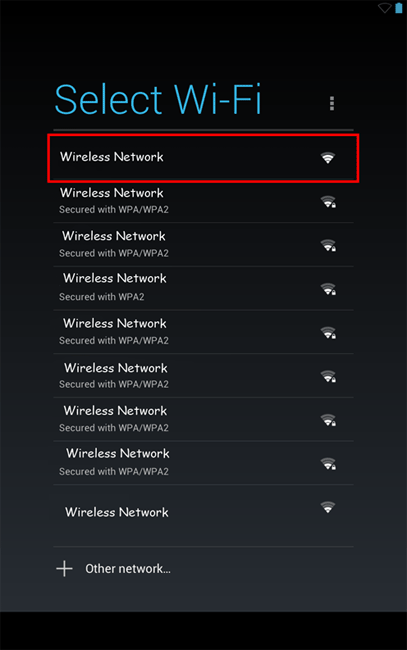Open the three-dot overflow menu

[x=332, y=103]
